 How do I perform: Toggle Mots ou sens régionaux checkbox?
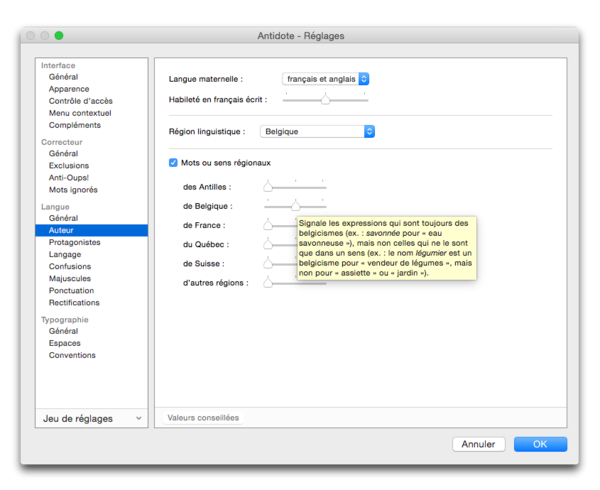173,163
